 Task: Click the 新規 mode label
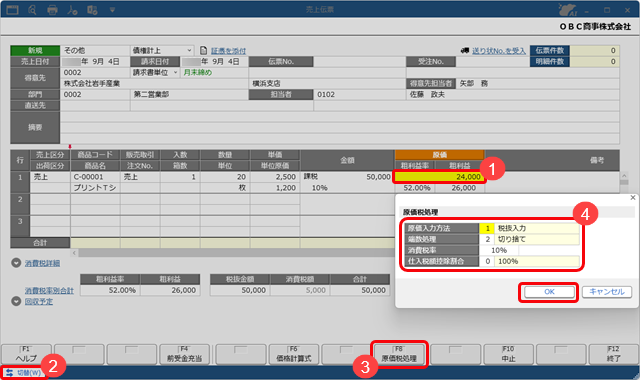(x=35, y=51)
